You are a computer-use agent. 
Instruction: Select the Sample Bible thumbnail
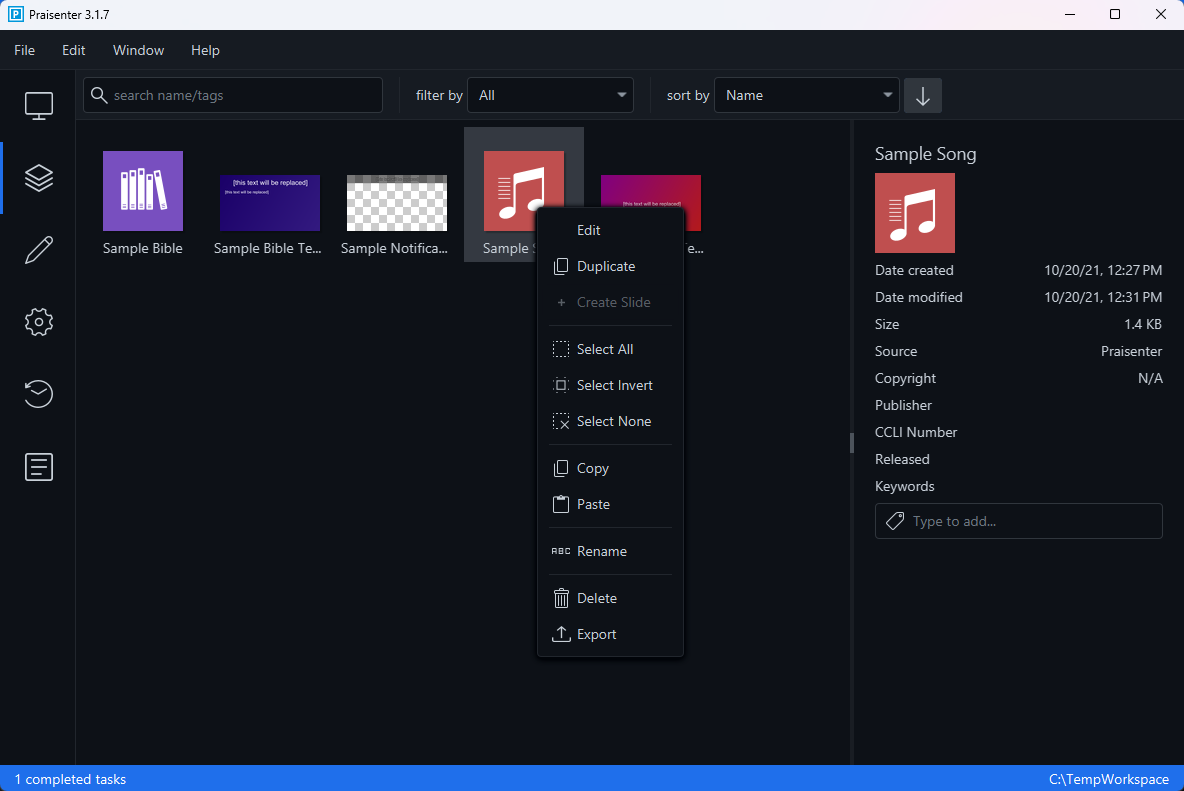(x=143, y=191)
